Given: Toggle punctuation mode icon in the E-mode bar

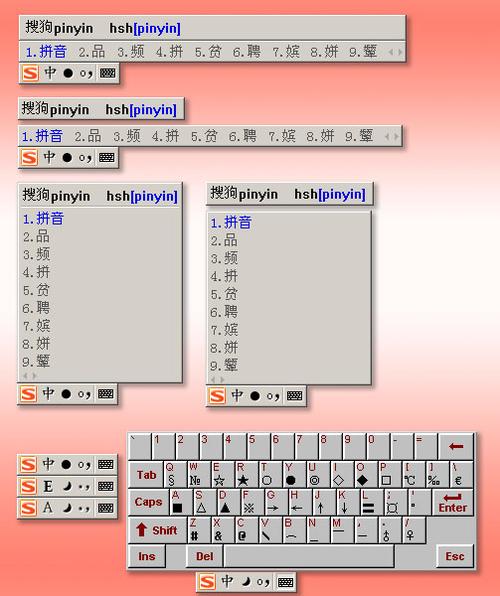Looking at the screenshot, I should 84,487.
